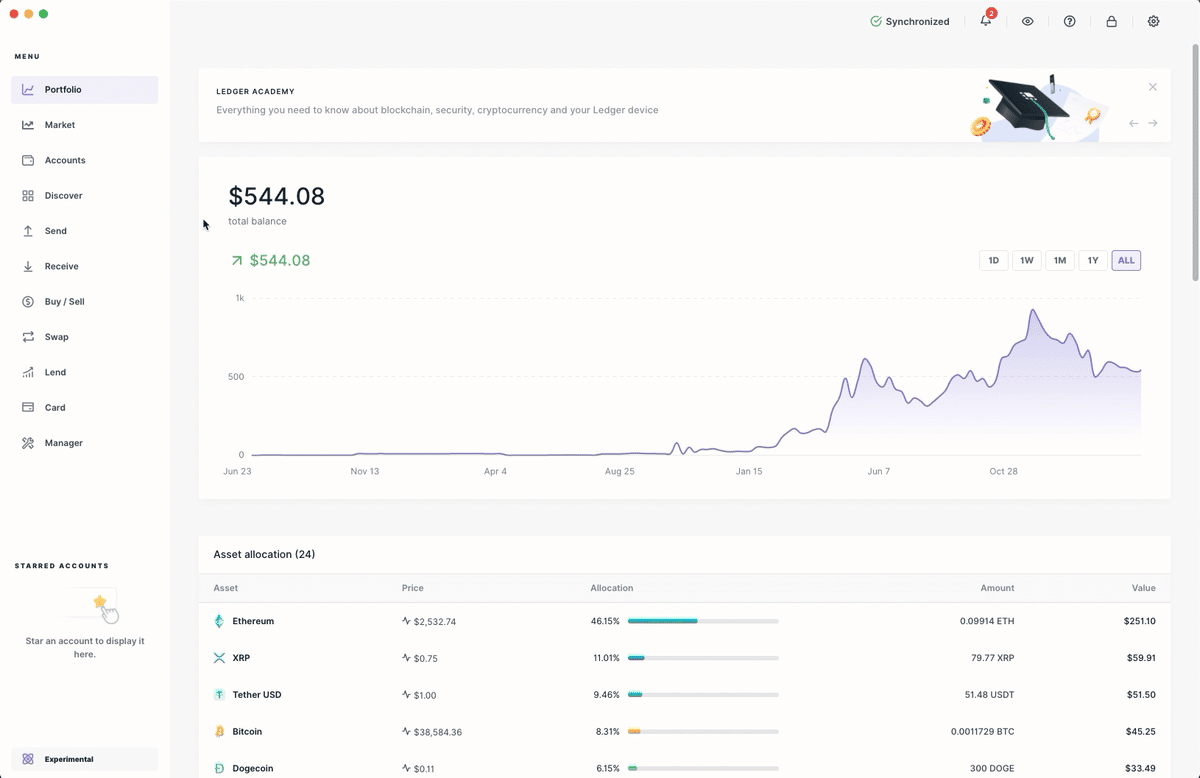Image resolution: width=1200 pixels, height=778 pixels.
Task: Click the Manager tools icon
Action: point(28,443)
